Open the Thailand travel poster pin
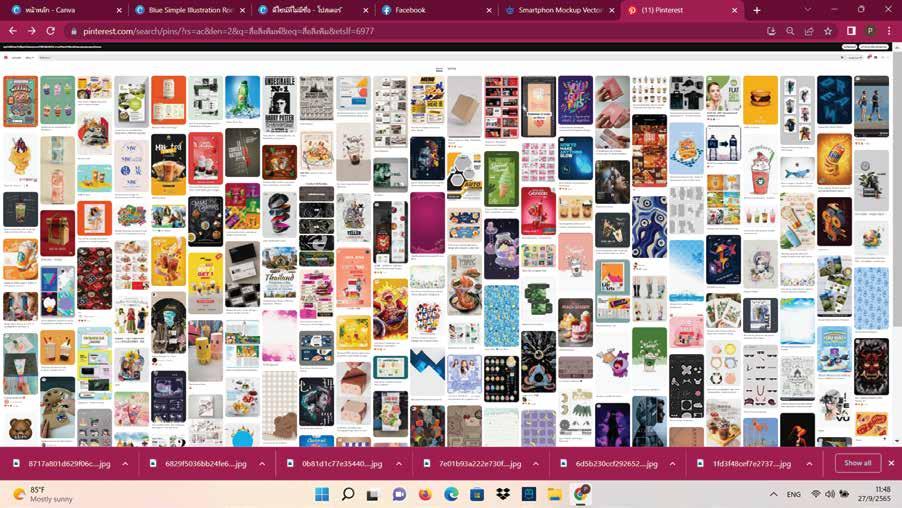The height and width of the screenshot is (508, 902). (x=279, y=273)
